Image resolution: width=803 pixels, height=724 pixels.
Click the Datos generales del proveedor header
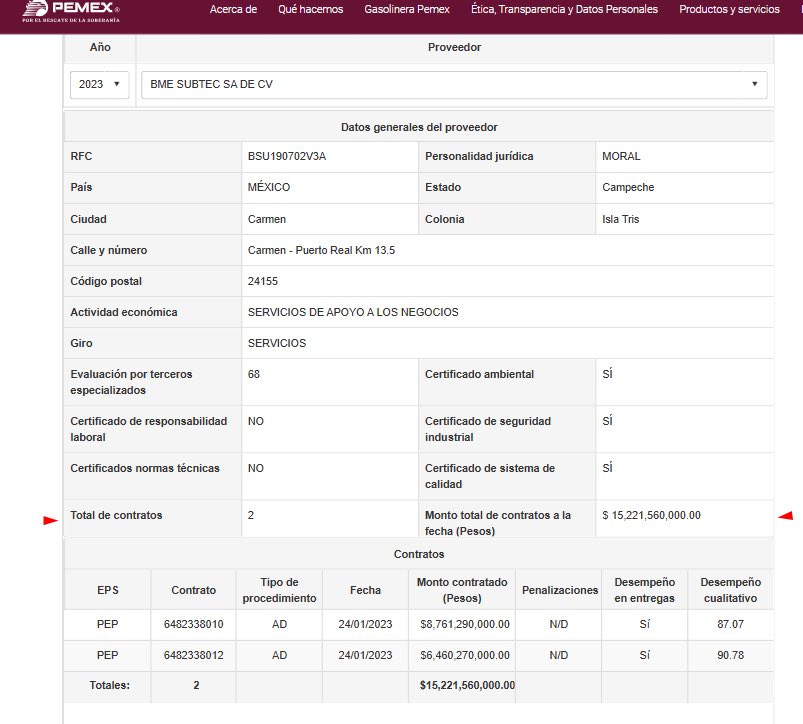[x=419, y=127]
